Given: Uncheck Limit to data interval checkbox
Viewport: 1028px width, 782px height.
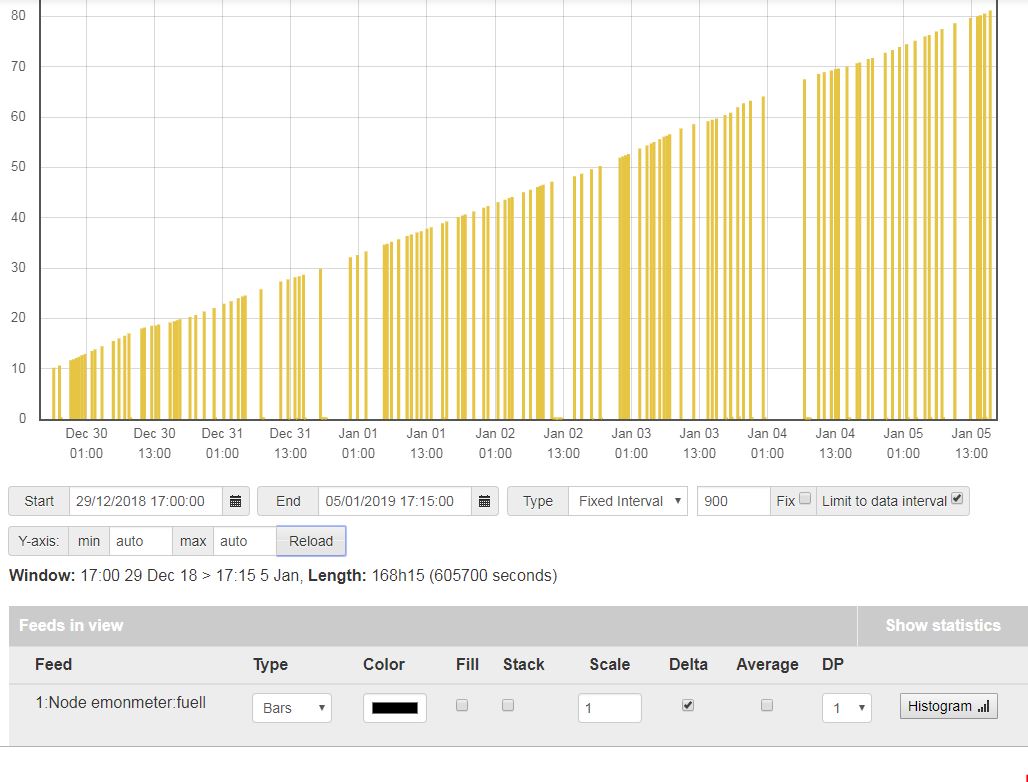Looking at the screenshot, I should coord(957,499).
